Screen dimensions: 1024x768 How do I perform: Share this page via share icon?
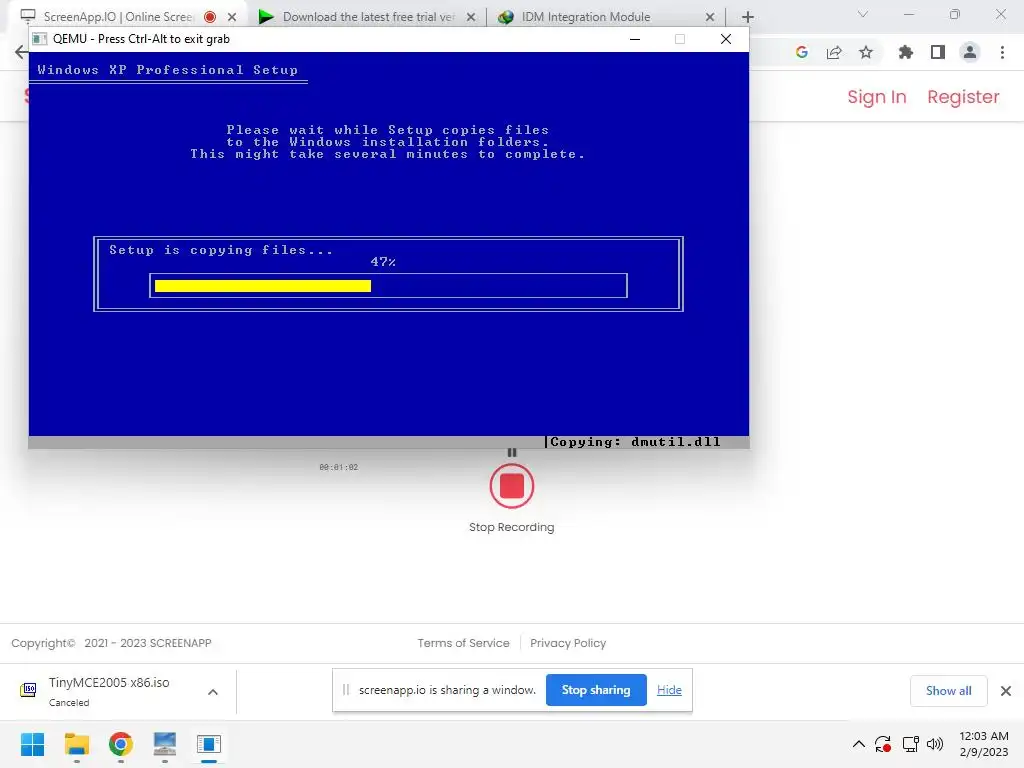click(x=834, y=52)
